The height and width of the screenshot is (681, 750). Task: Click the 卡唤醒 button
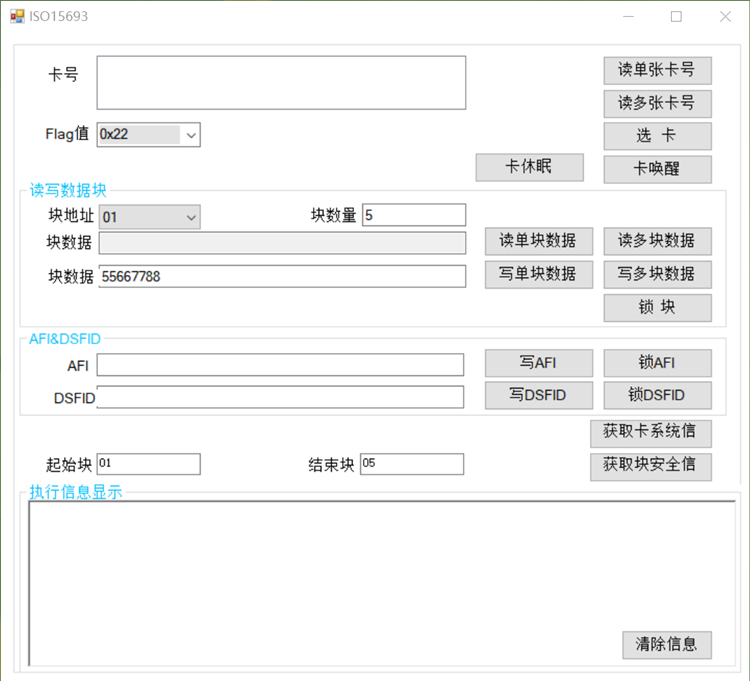657,169
